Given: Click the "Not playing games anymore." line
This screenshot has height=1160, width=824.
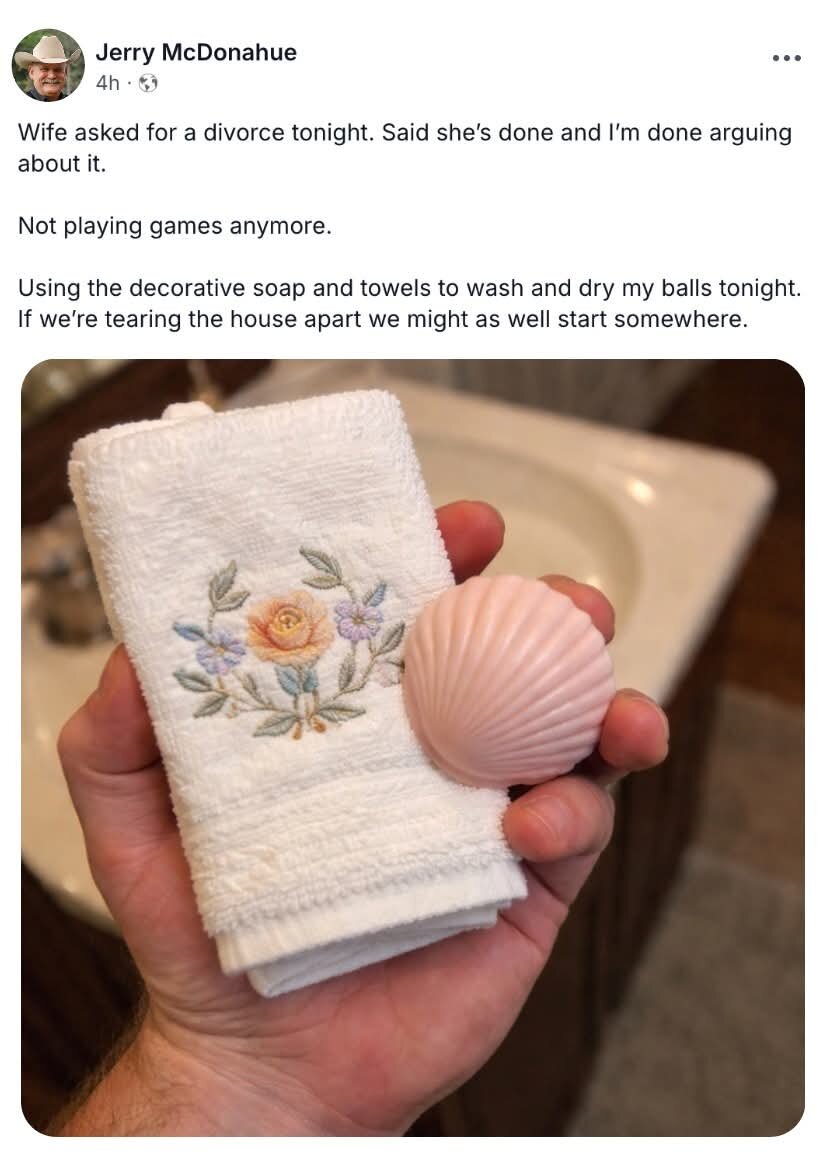Looking at the screenshot, I should [175, 226].
